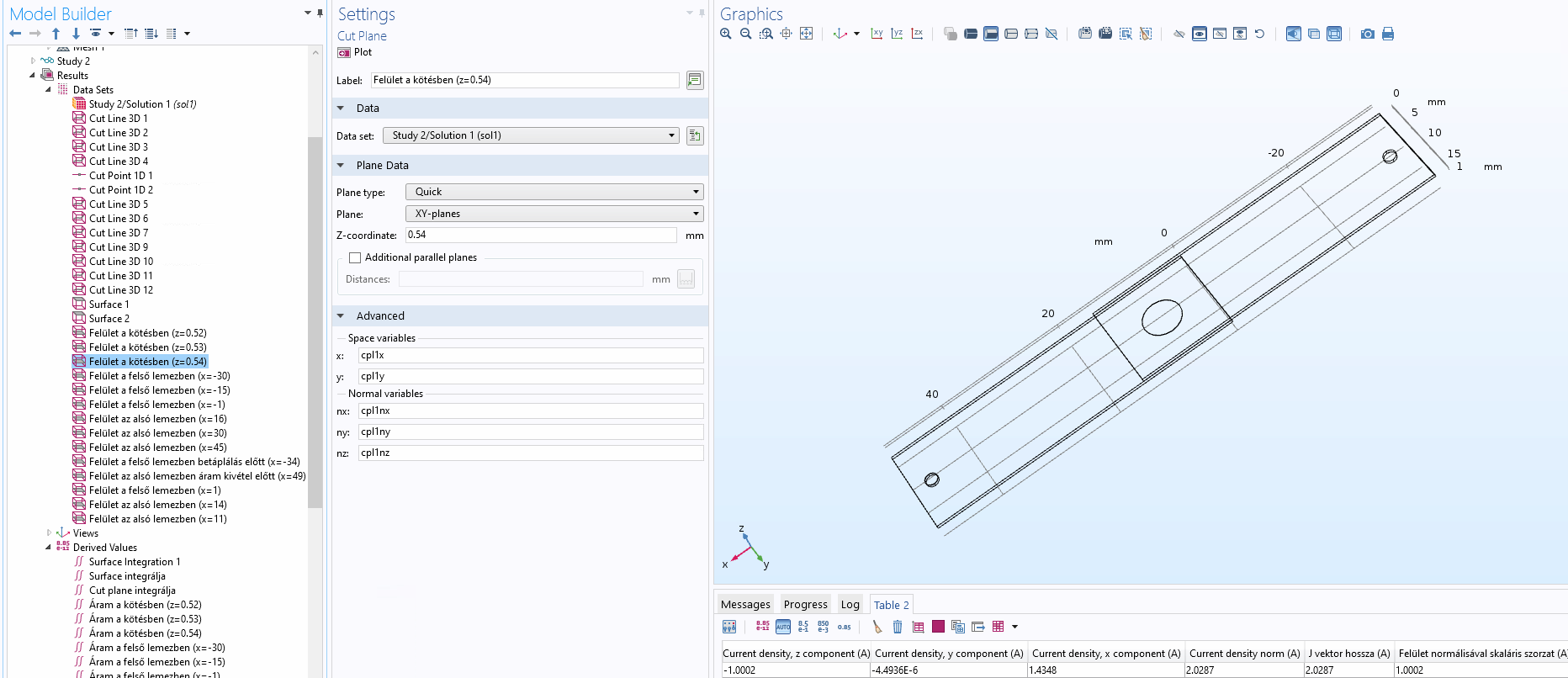Screen dimensions: 1568x678
Task: Click the Z-coordinate input field
Action: coord(541,236)
